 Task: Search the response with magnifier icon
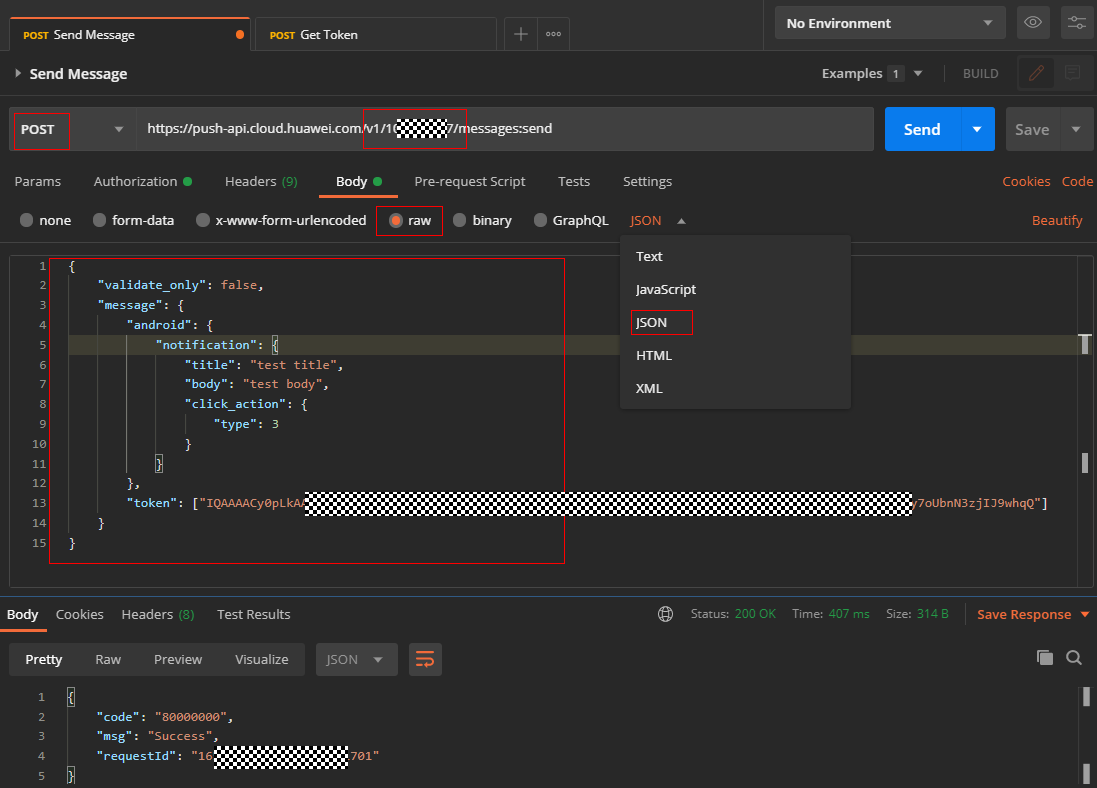pyautogui.click(x=1074, y=657)
